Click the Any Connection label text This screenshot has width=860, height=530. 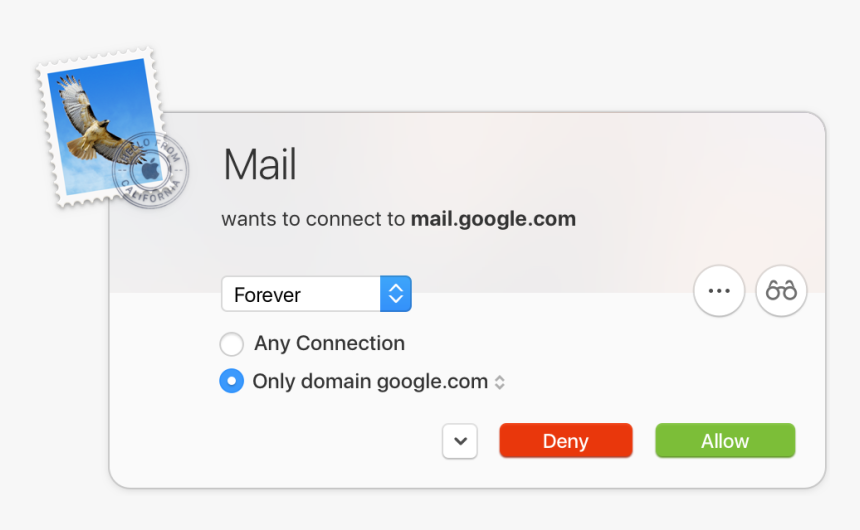click(x=329, y=344)
